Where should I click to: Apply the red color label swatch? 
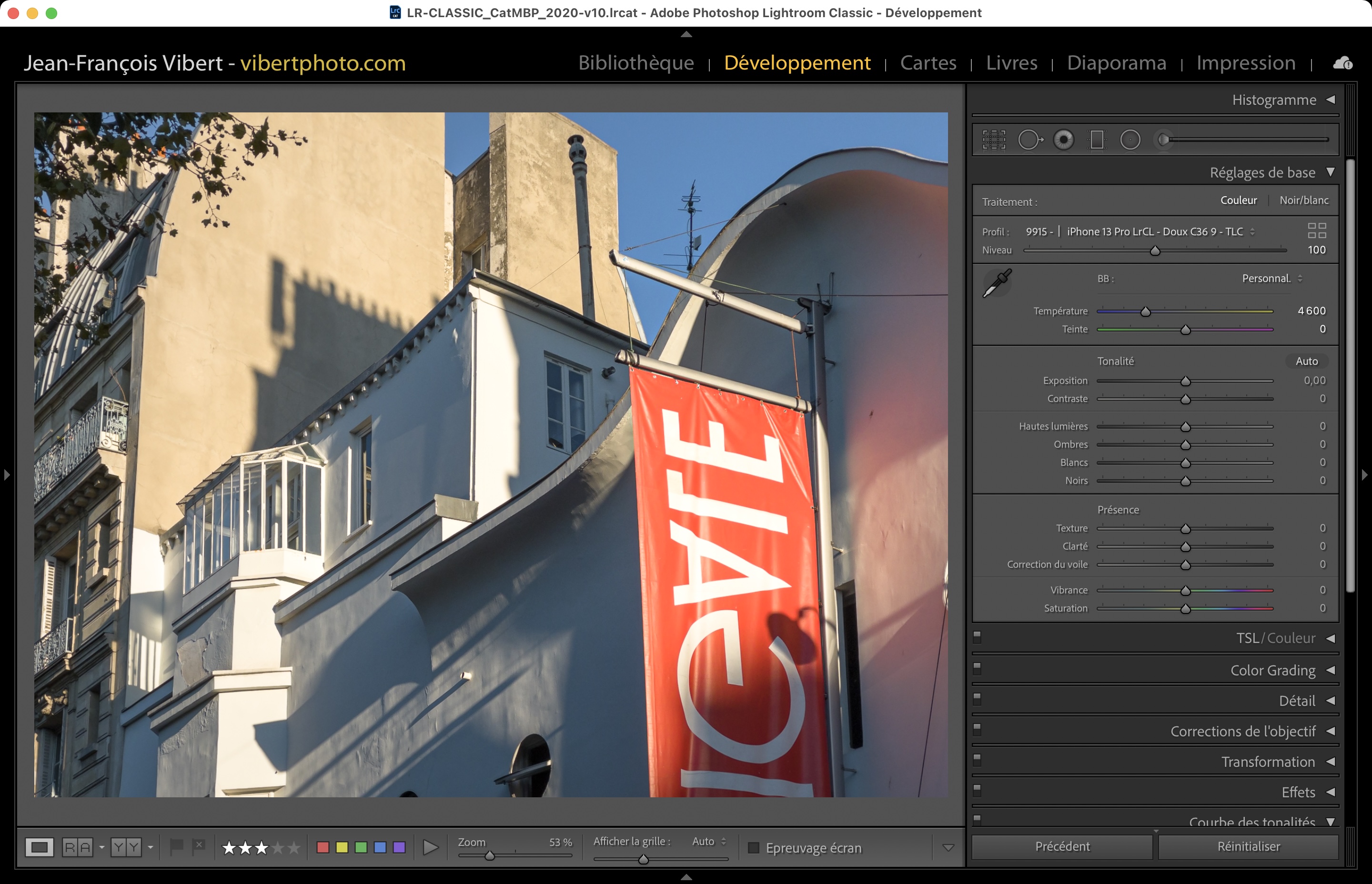(323, 847)
